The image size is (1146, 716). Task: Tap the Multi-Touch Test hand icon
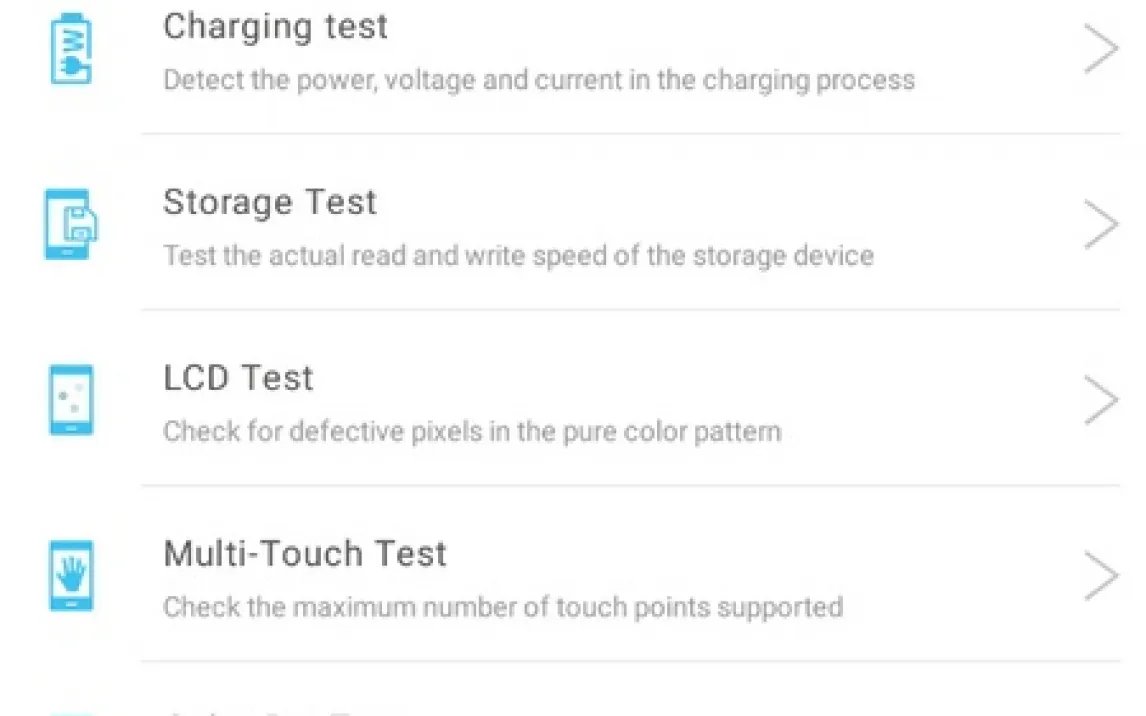[x=71, y=576]
